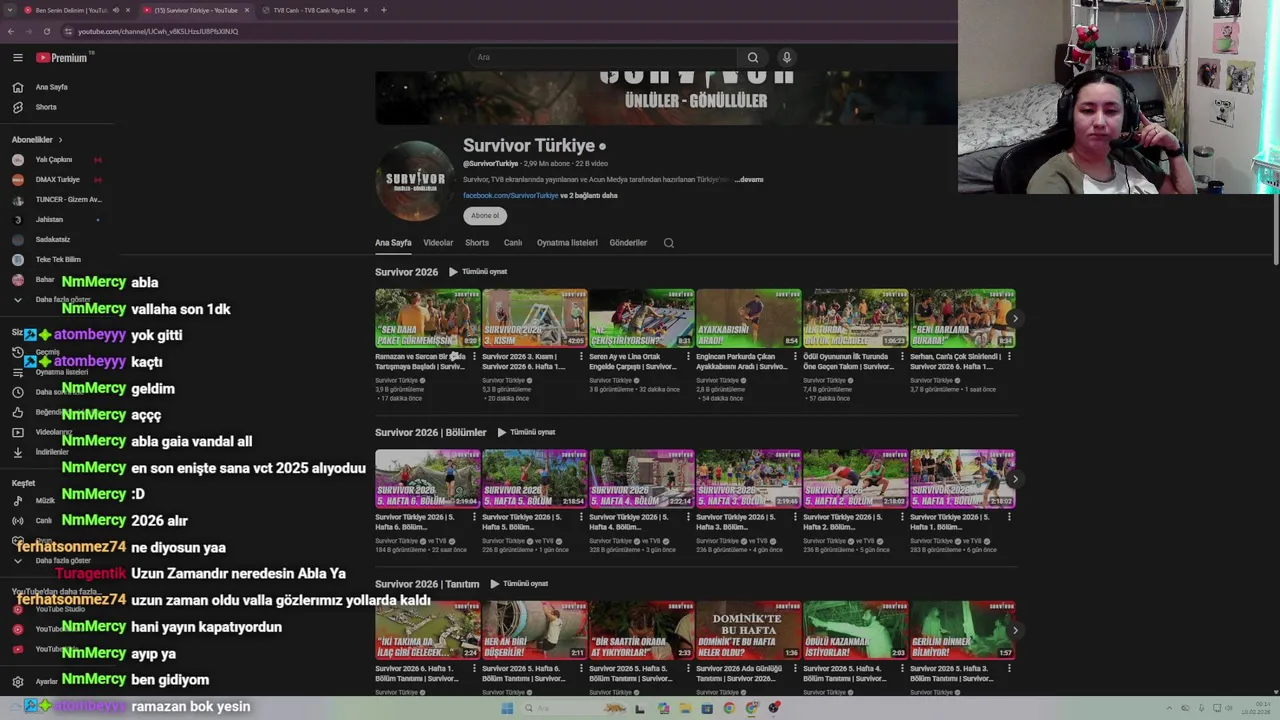Switch to the Gönderiler tab
The image size is (1280, 720).
(x=628, y=243)
